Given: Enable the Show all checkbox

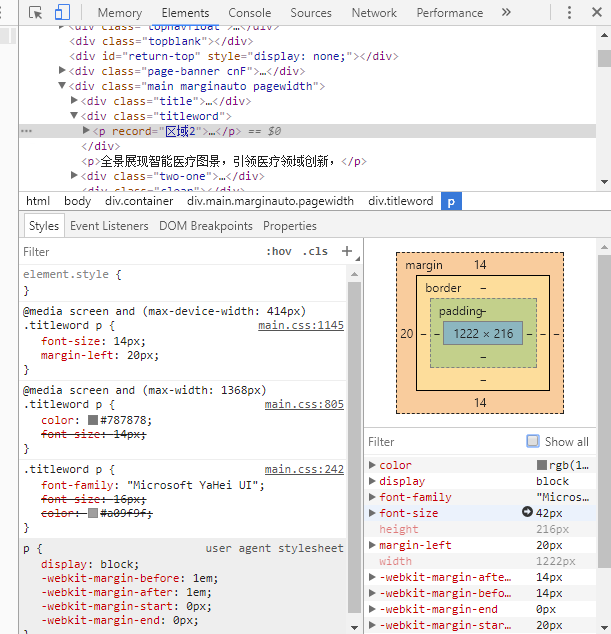Looking at the screenshot, I should tap(533, 441).
